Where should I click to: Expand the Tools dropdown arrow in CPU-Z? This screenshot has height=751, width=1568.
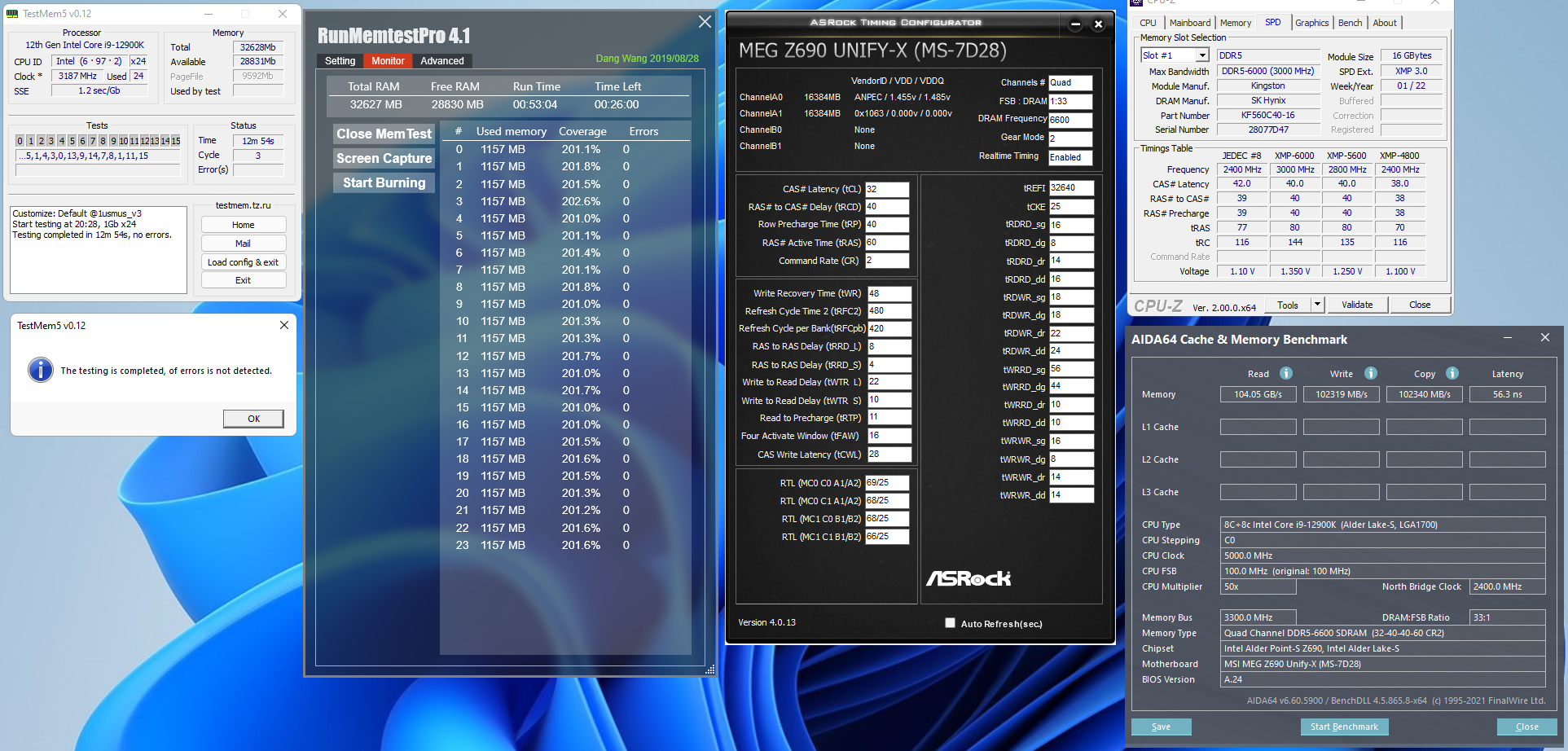point(1316,305)
